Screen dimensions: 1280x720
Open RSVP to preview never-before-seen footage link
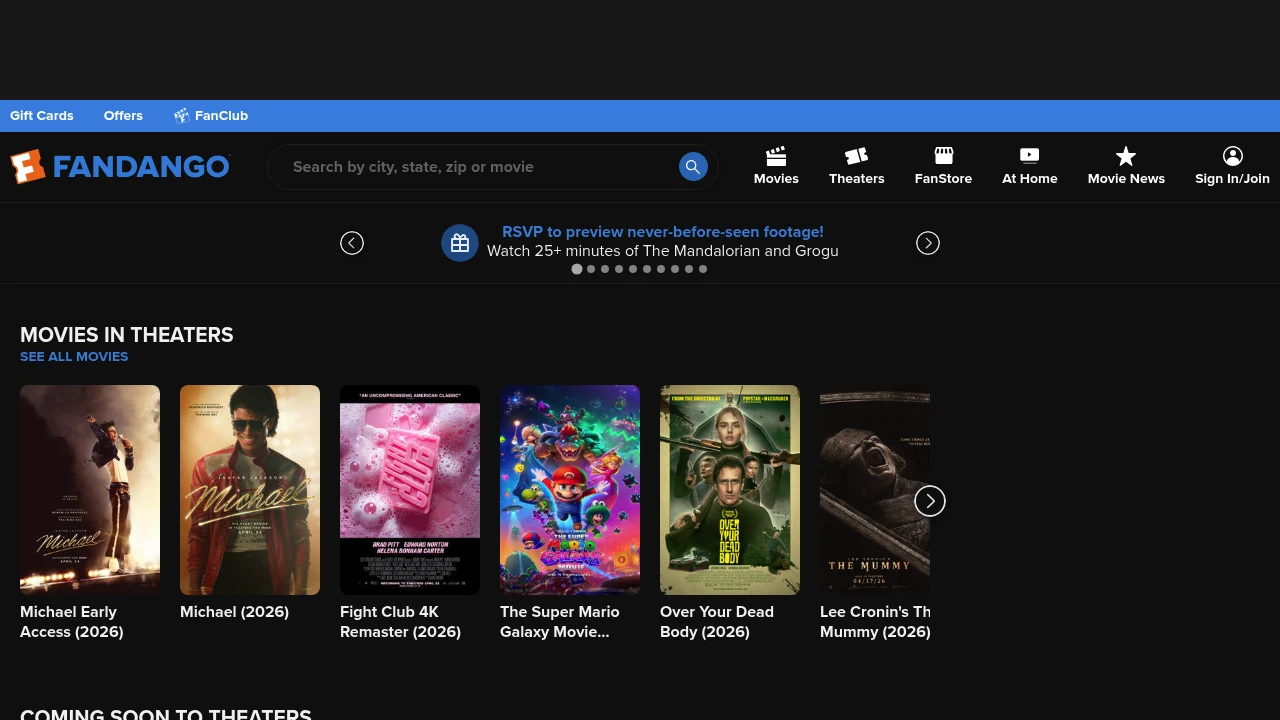pyautogui.click(x=663, y=232)
